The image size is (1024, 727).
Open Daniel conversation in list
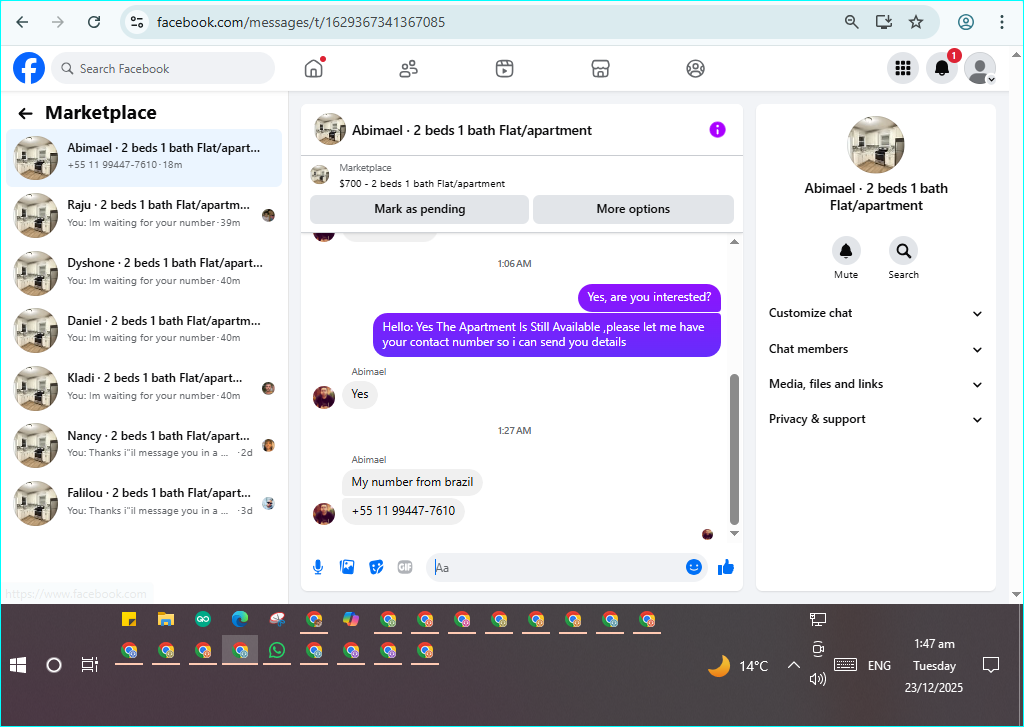click(144, 330)
